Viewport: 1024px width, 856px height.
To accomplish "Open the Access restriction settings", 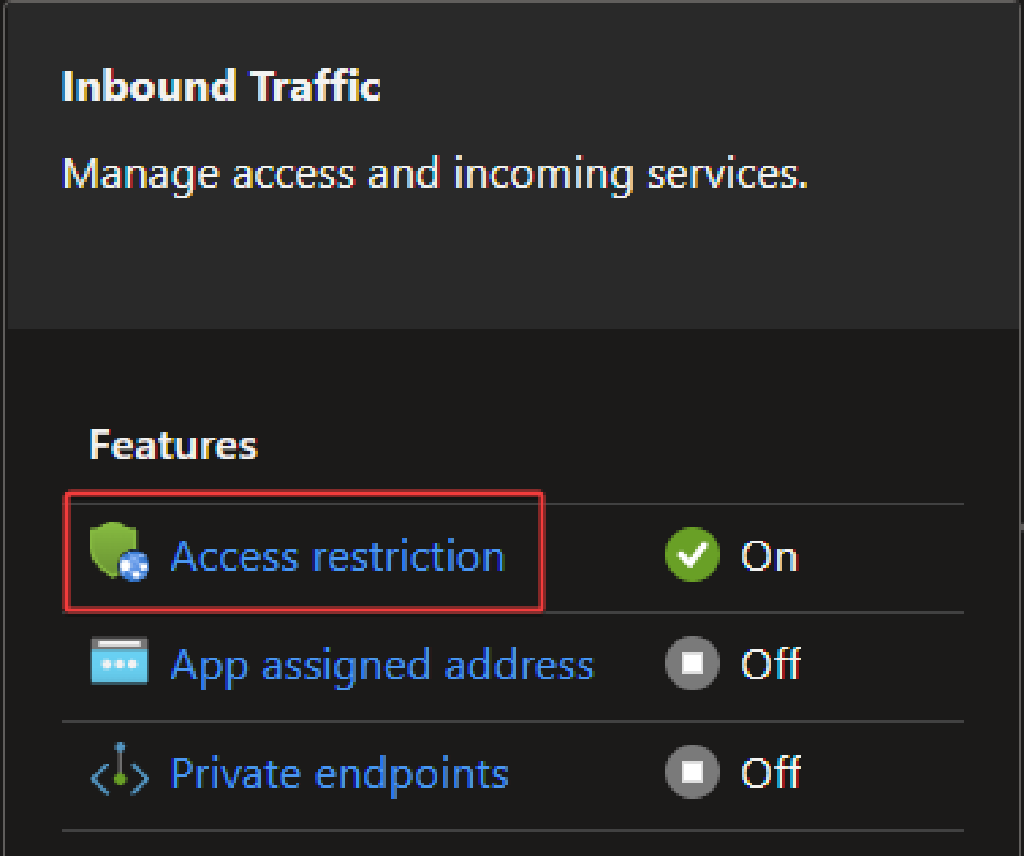I will click(x=337, y=556).
